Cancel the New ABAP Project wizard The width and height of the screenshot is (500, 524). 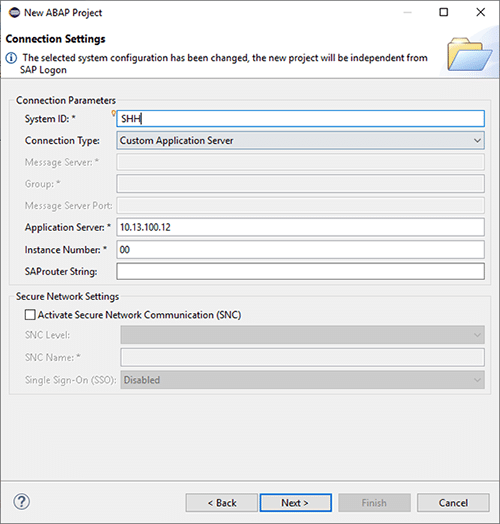pos(453,503)
